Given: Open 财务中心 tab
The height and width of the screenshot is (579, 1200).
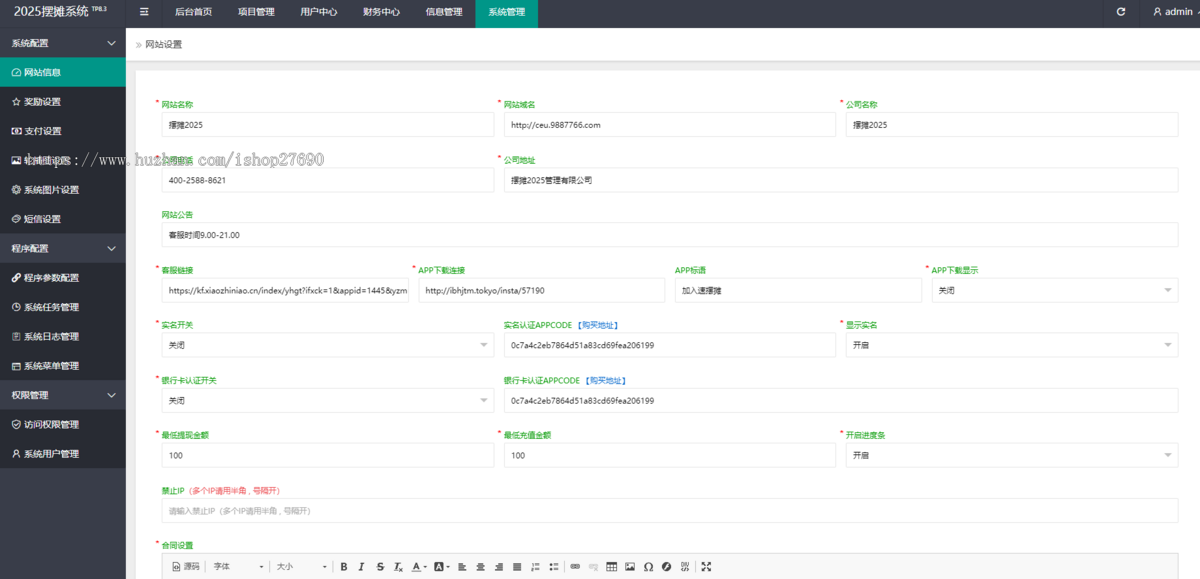Looking at the screenshot, I should click(381, 12).
